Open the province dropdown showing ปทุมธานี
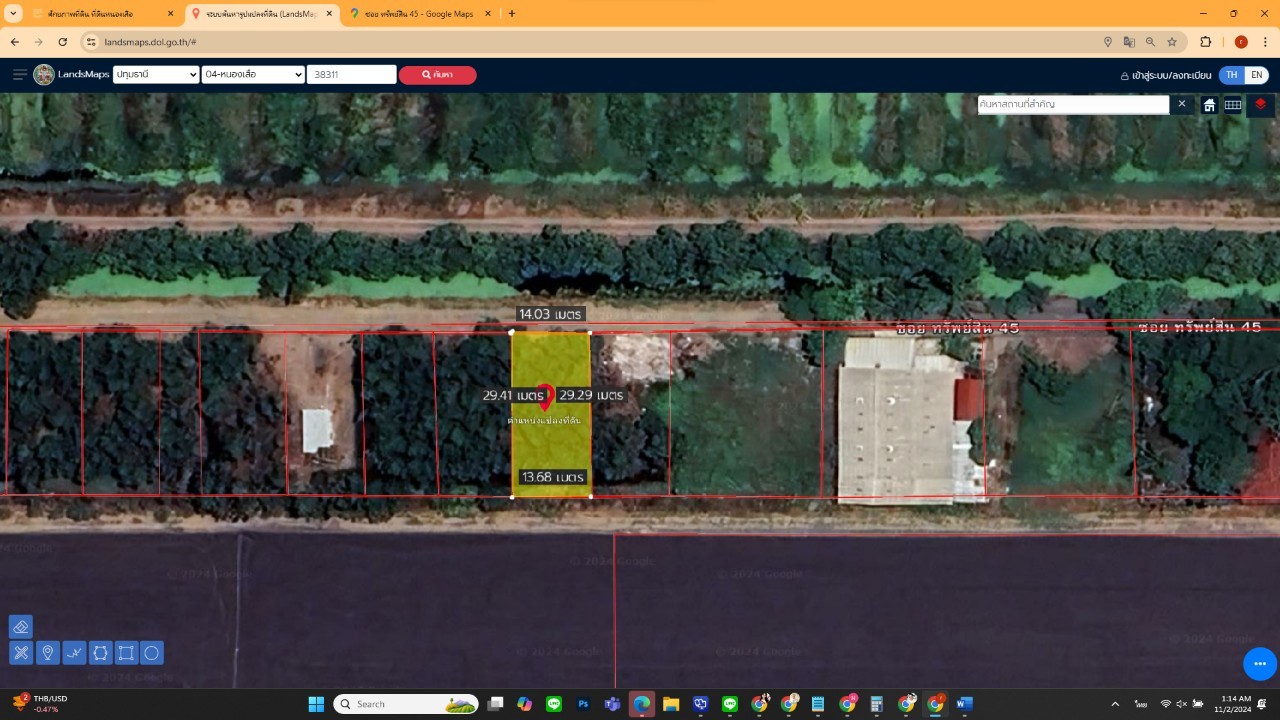Image resolution: width=1280 pixels, height=720 pixels. point(156,74)
